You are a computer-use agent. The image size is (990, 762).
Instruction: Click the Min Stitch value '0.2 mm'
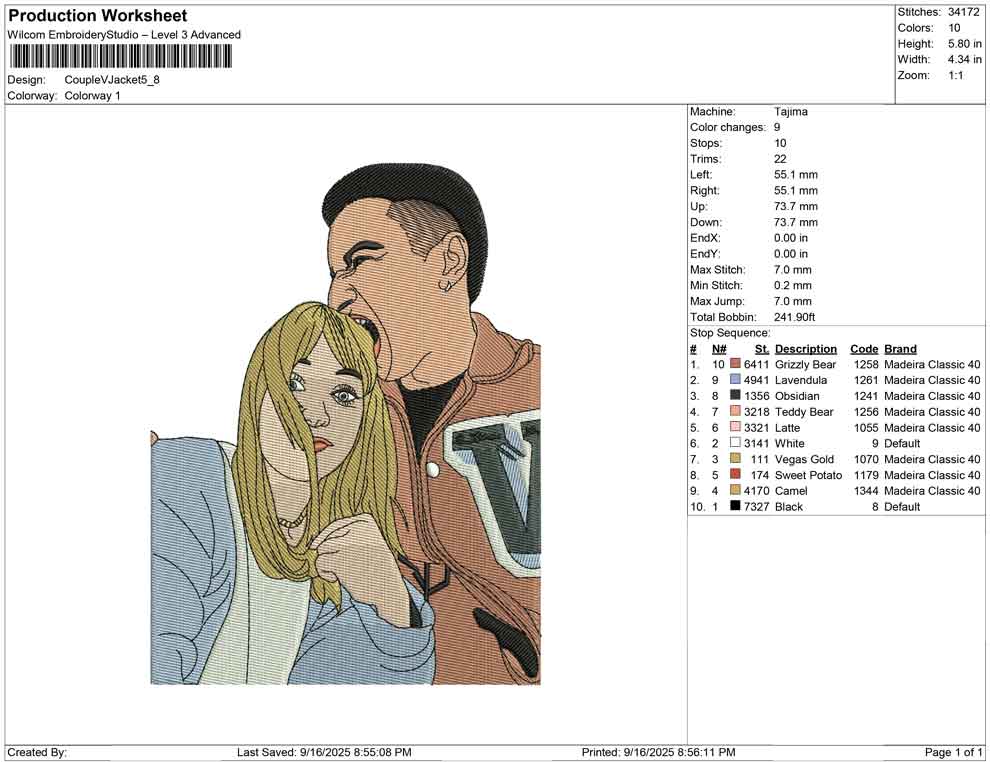pos(793,285)
